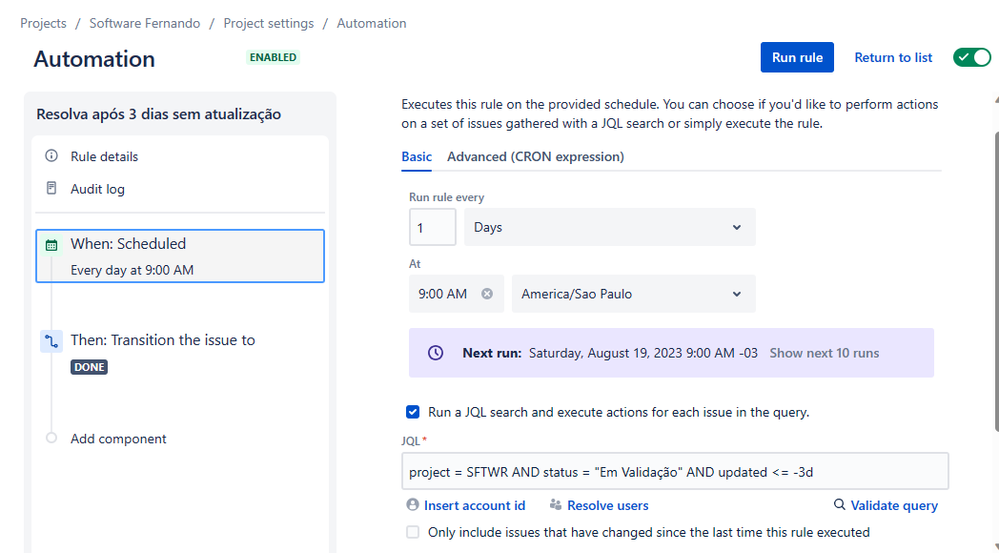
Task: Click the Rule details info icon
Action: 52,156
